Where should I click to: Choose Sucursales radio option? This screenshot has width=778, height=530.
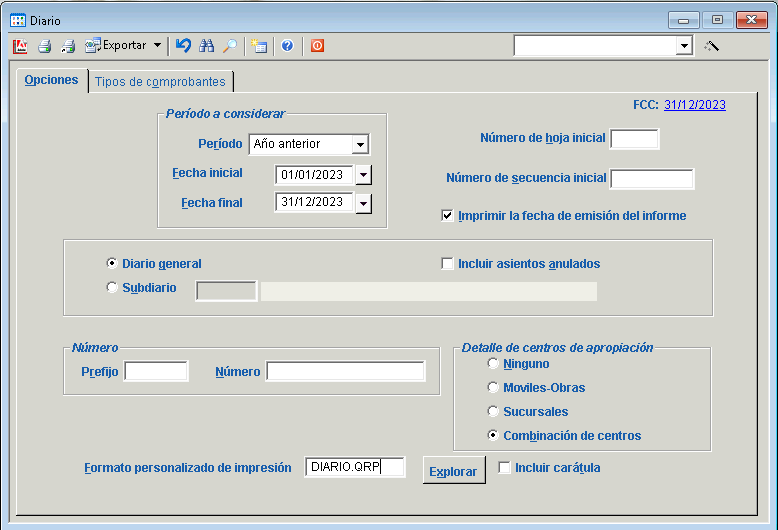point(493,411)
